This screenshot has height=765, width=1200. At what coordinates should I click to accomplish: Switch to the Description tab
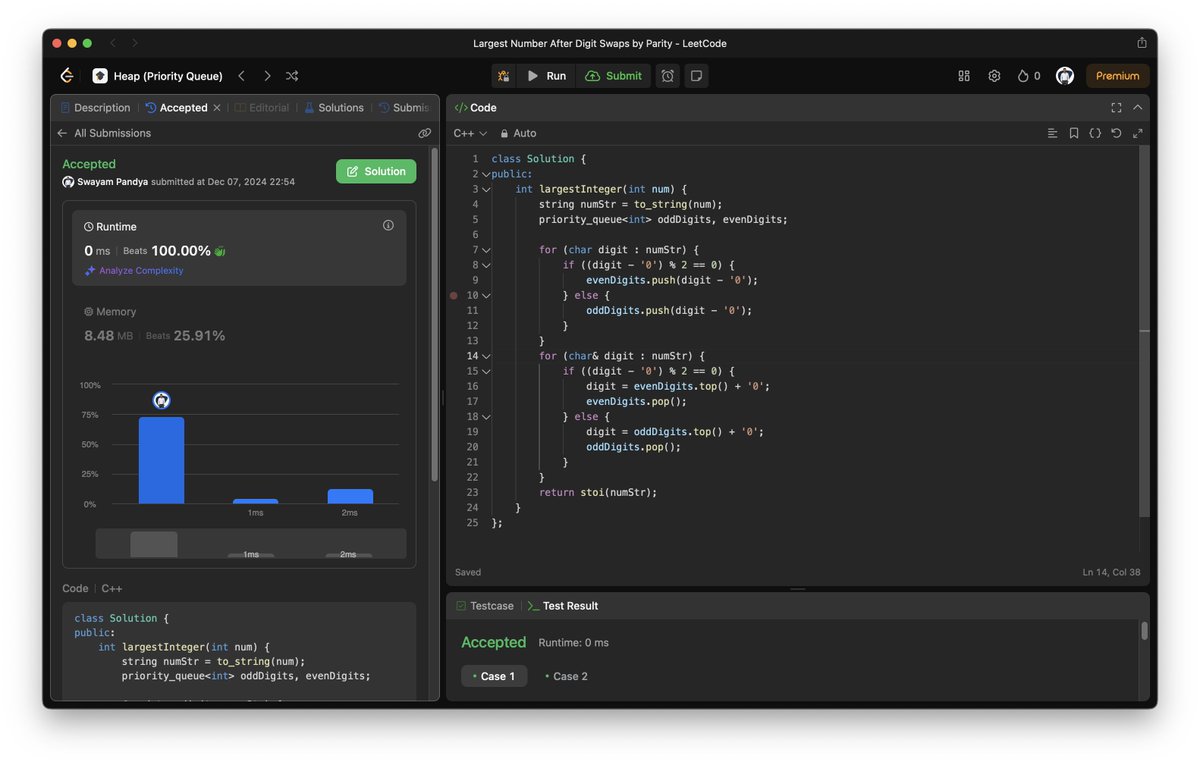click(x=95, y=108)
